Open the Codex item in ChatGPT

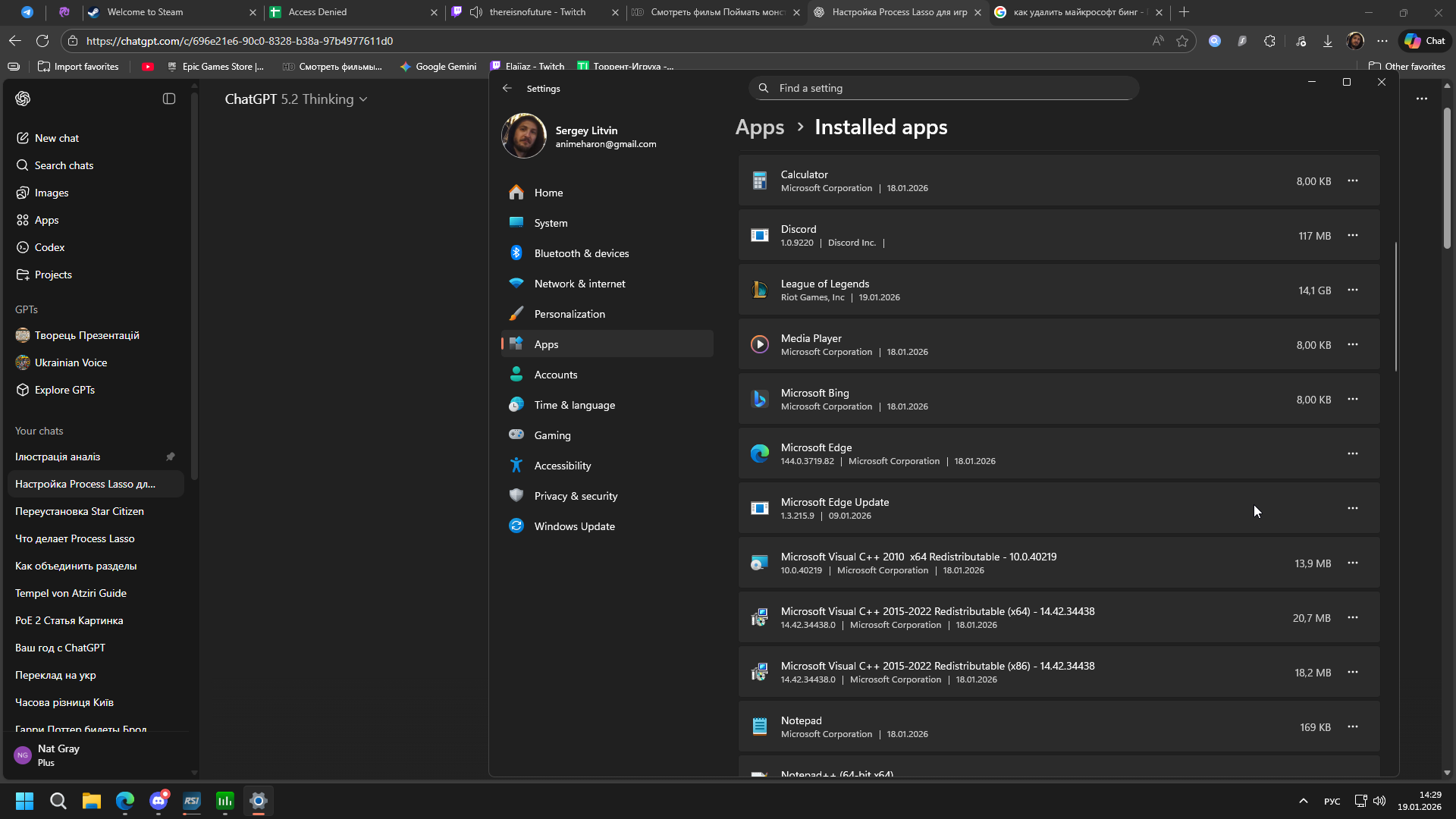49,247
